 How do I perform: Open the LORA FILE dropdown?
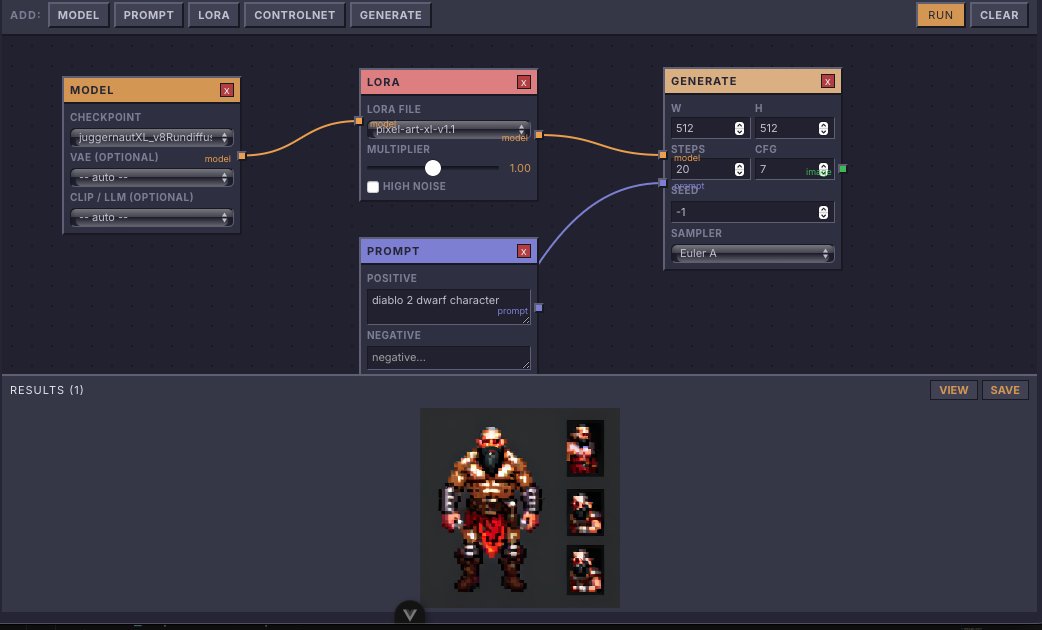[449, 130]
